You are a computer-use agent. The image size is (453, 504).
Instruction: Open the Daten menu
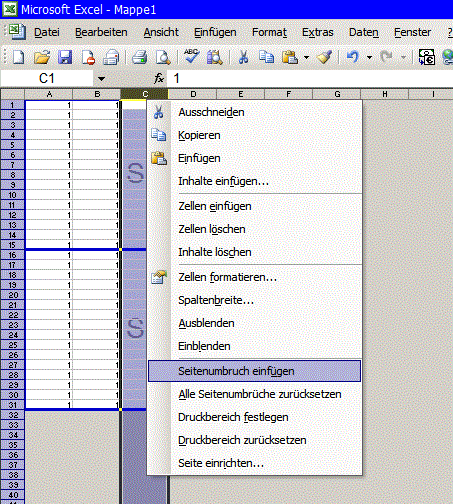[x=364, y=32]
